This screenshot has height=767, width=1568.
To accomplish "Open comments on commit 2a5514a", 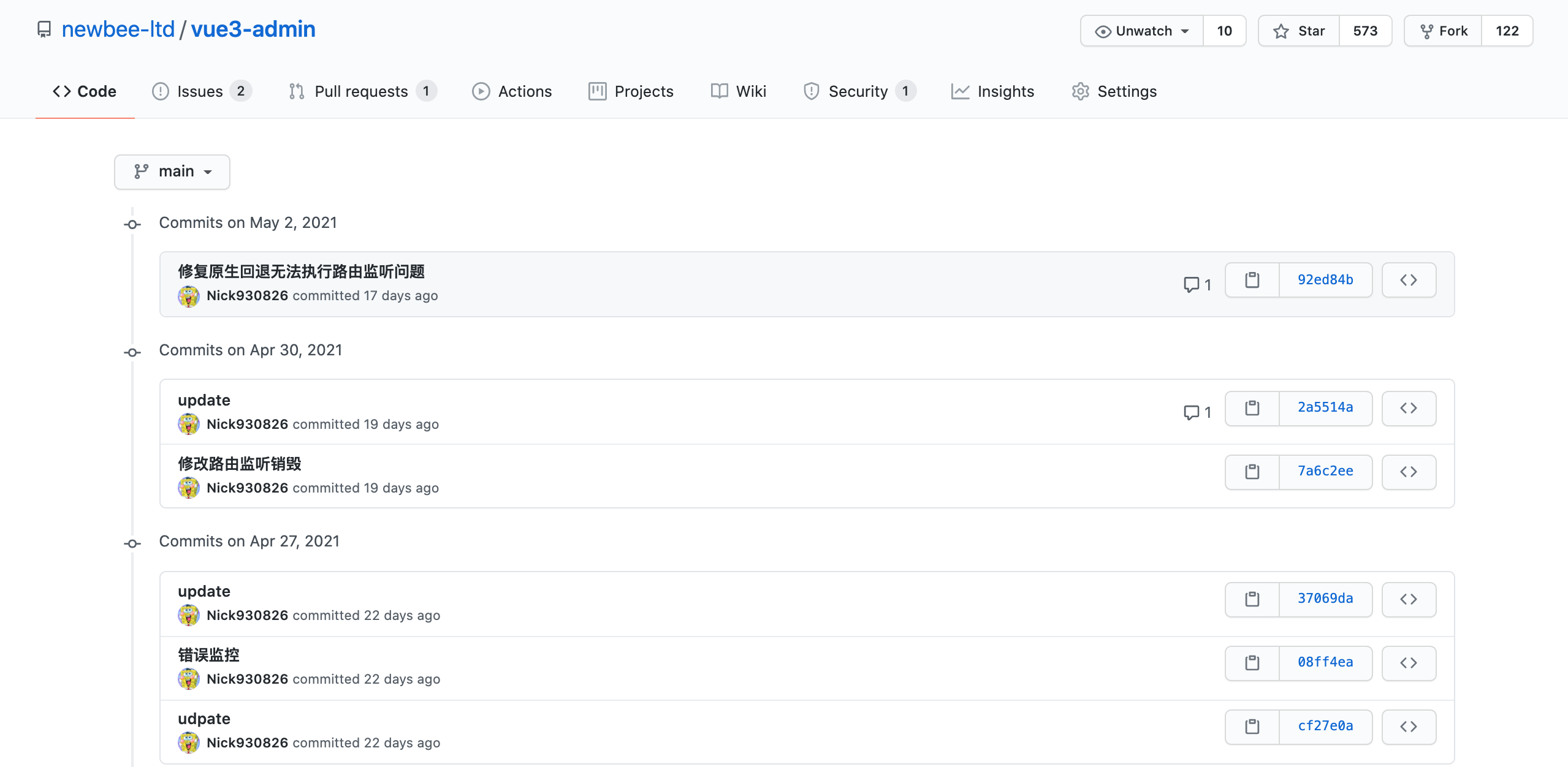I will tap(1197, 412).
